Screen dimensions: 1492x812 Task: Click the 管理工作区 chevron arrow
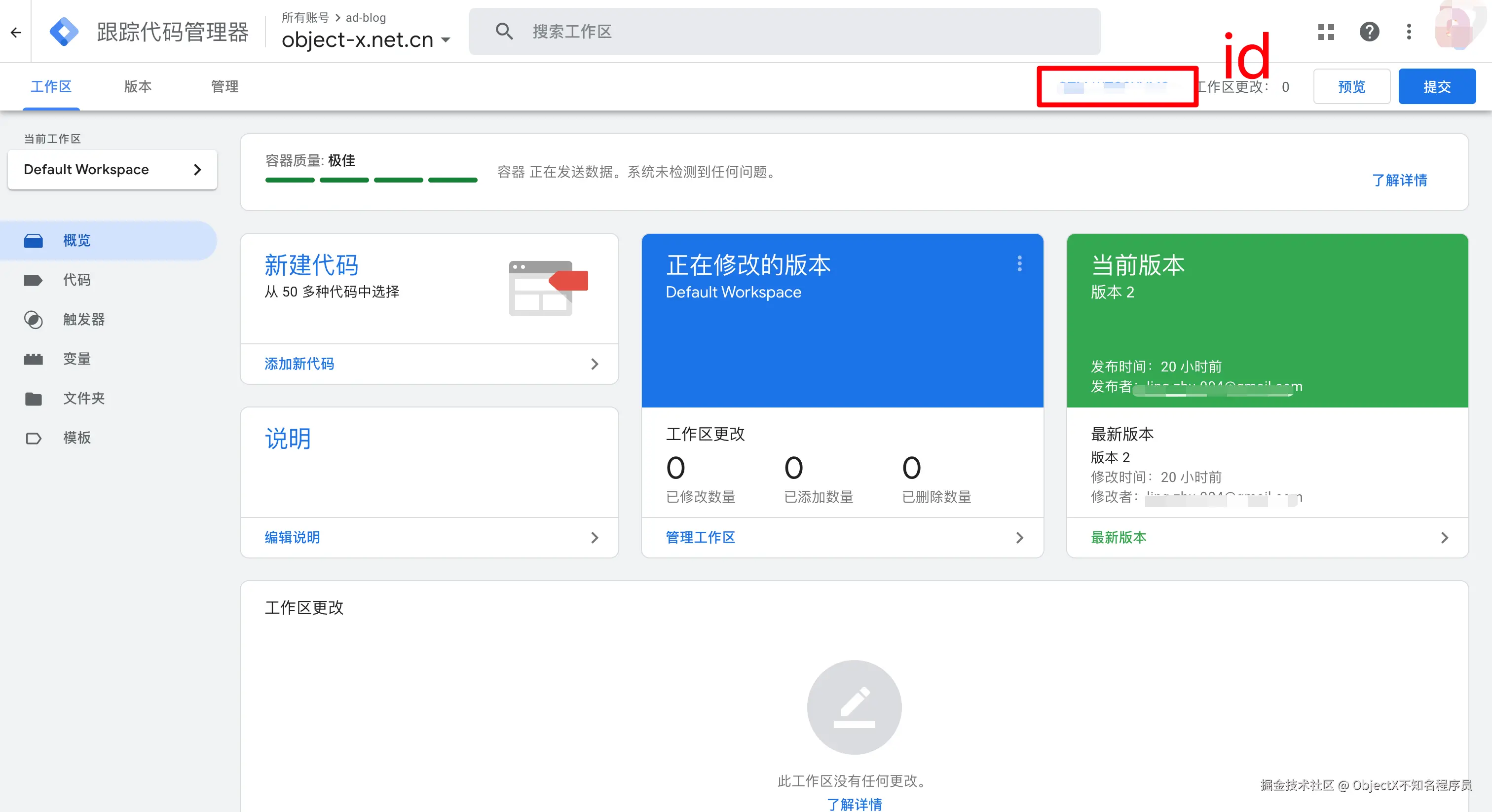(1019, 538)
